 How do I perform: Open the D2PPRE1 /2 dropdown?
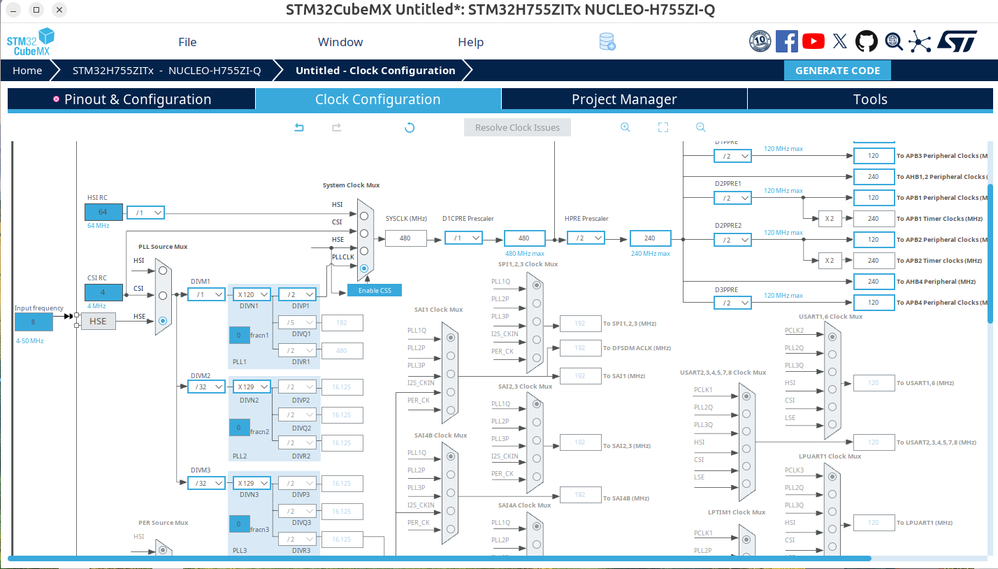tap(733, 198)
